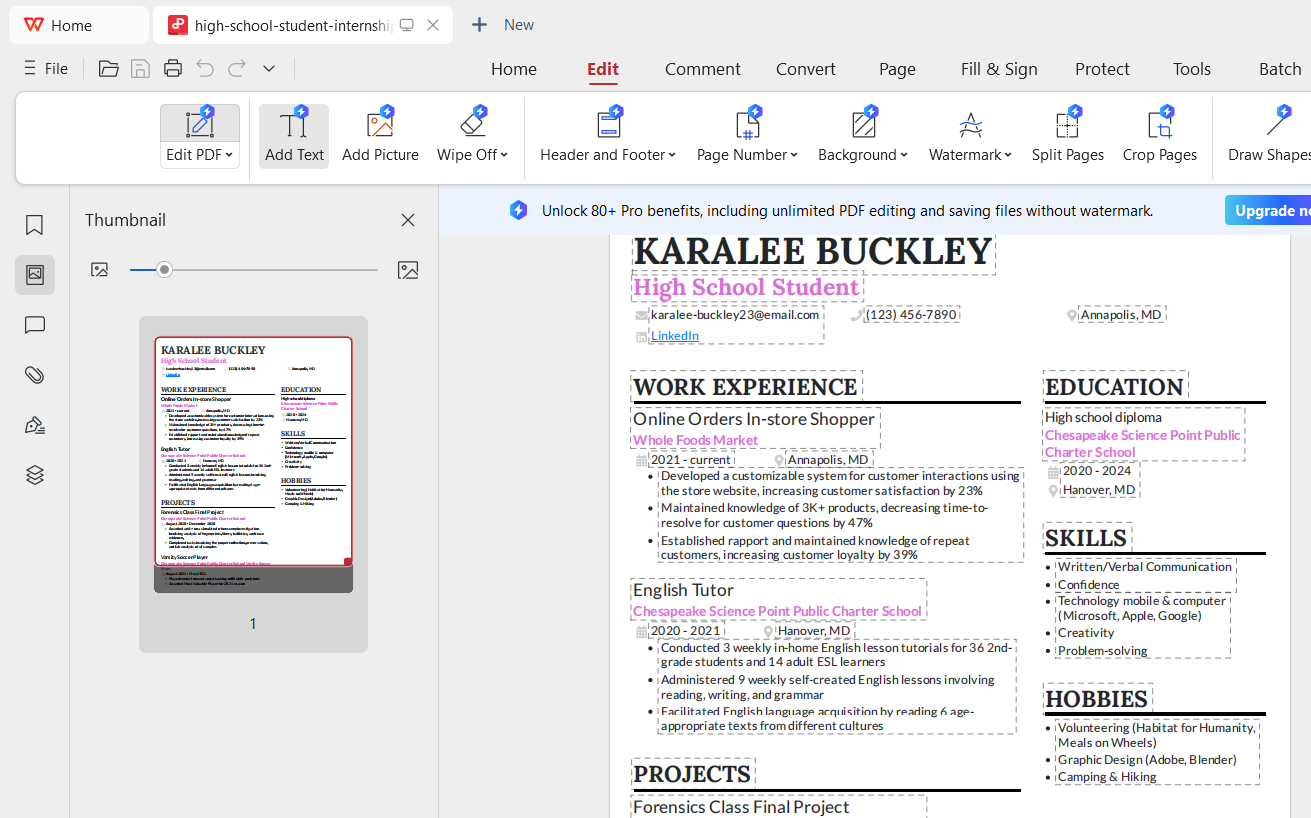
Task: Open the Comments sidebar panel
Action: click(34, 325)
